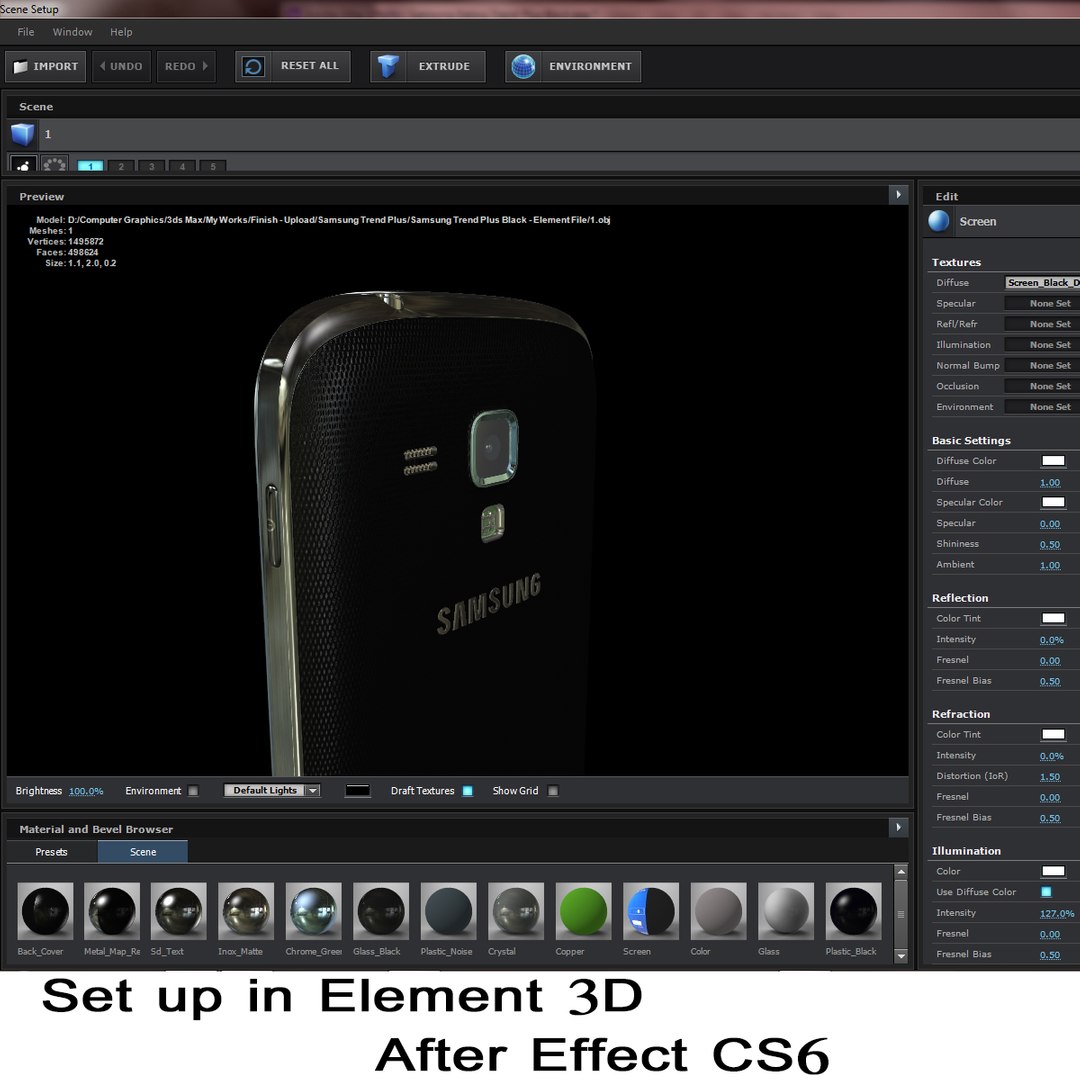Image resolution: width=1080 pixels, height=1080 pixels.
Task: Open the Diffuse texture slot Screen_Black_D
Action: tap(1043, 282)
